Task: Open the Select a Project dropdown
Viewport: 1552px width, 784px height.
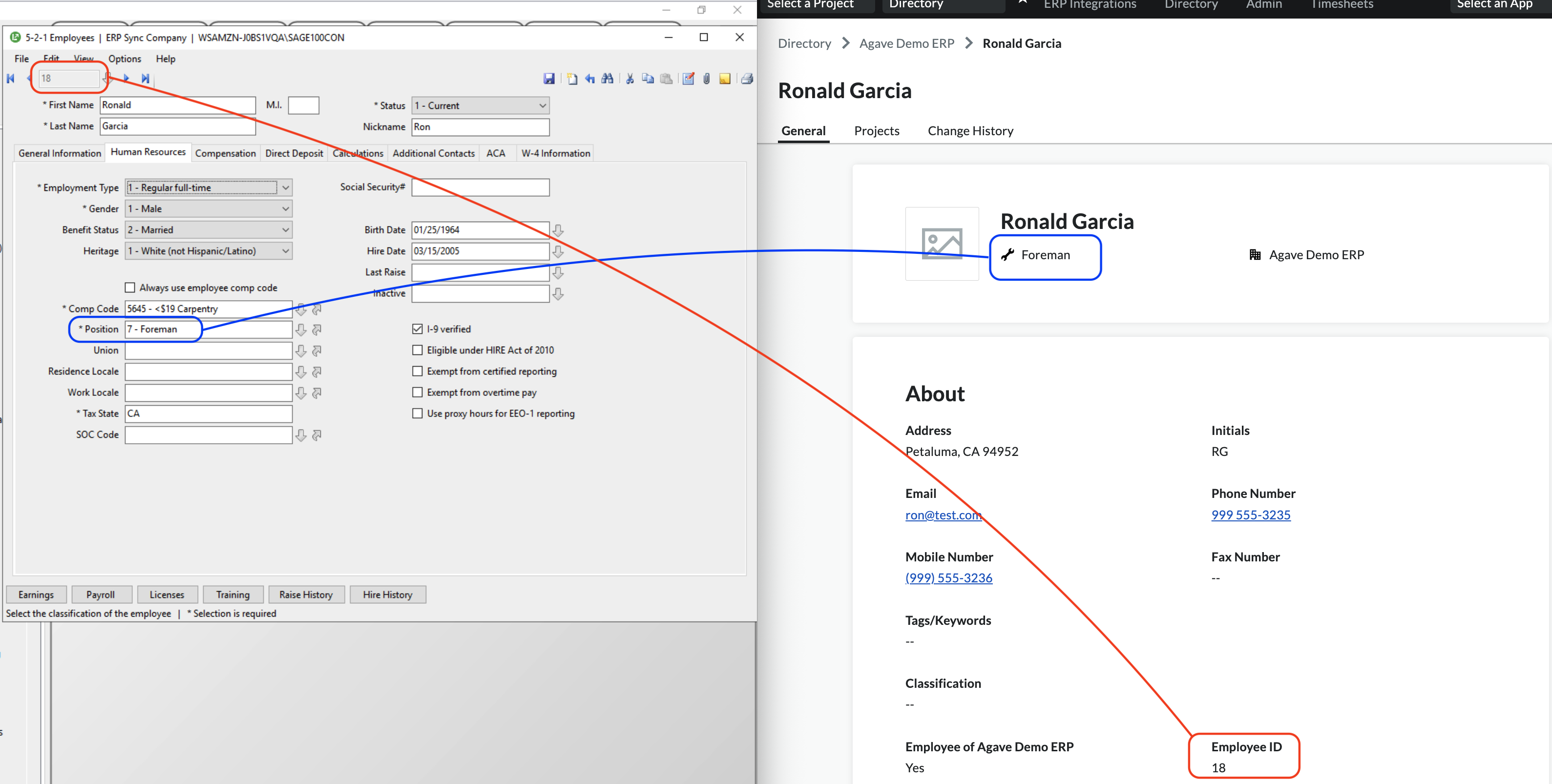Action: tap(817, 5)
